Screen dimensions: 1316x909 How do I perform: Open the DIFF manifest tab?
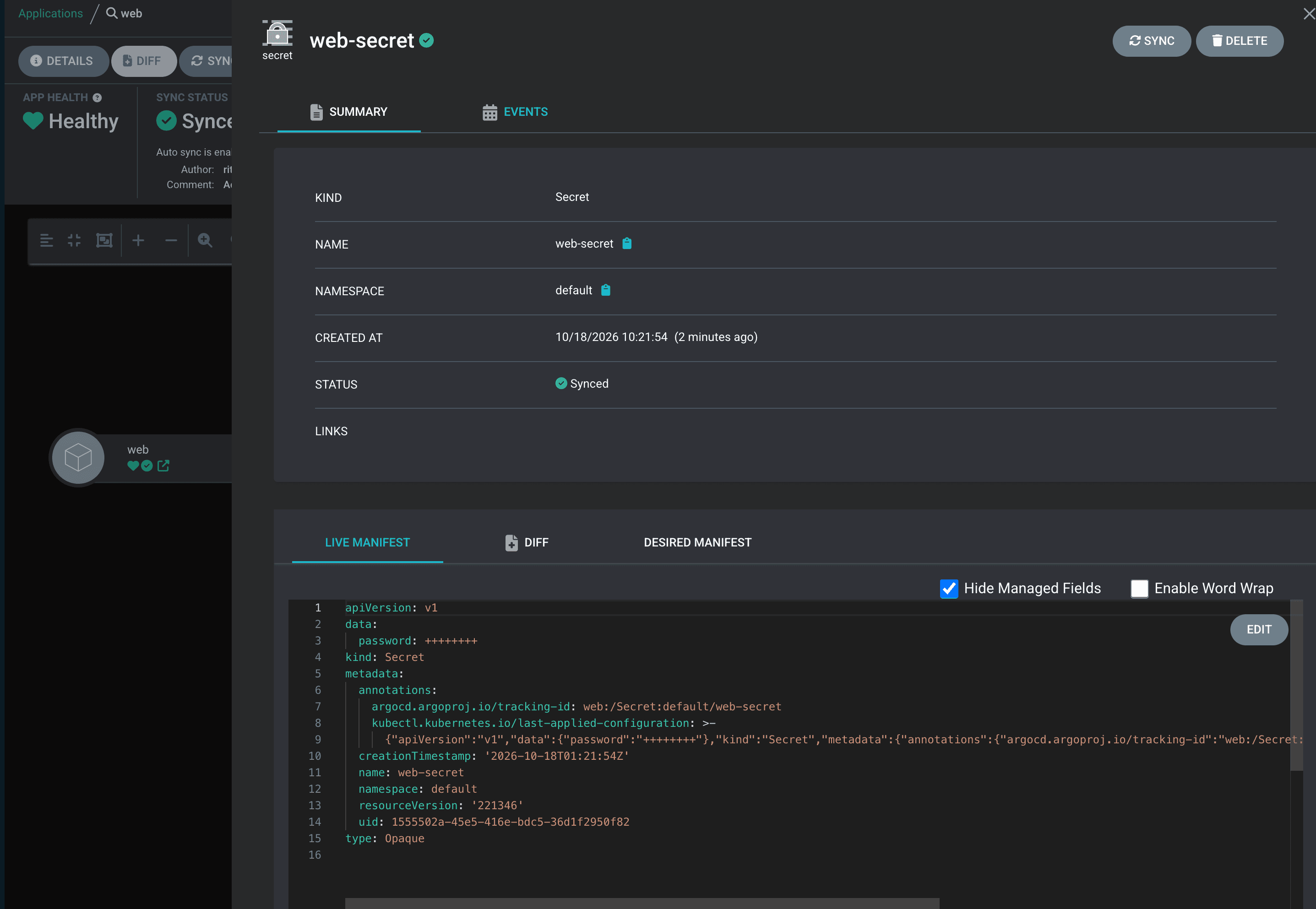(x=527, y=542)
